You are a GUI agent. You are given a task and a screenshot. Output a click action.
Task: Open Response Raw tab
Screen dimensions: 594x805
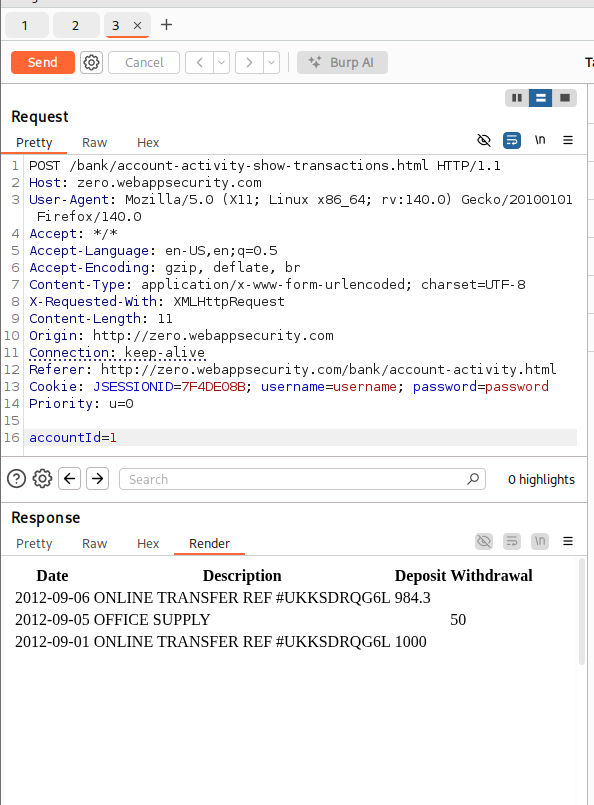94,543
